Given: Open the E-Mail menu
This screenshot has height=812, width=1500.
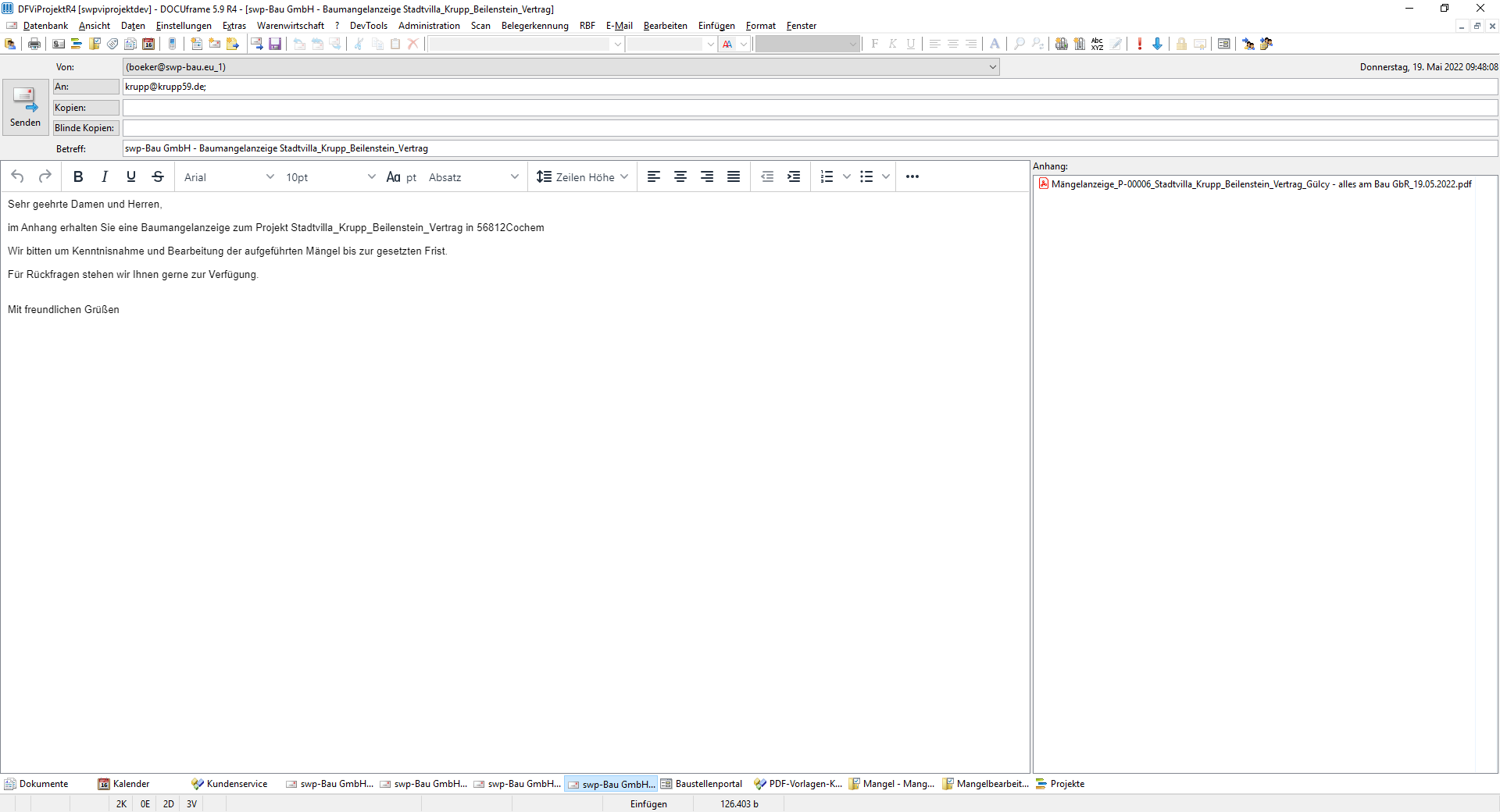Looking at the screenshot, I should pyautogui.click(x=619, y=26).
